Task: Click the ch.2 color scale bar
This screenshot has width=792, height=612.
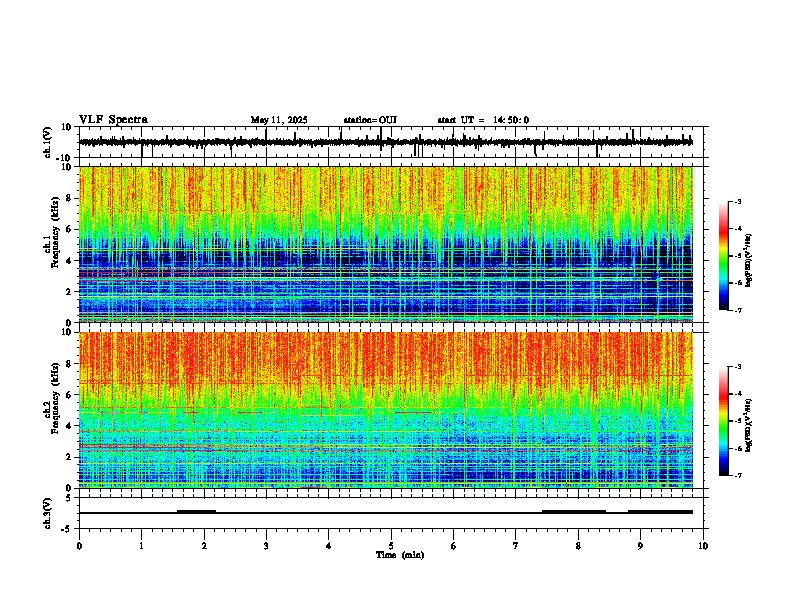Action: (x=724, y=421)
